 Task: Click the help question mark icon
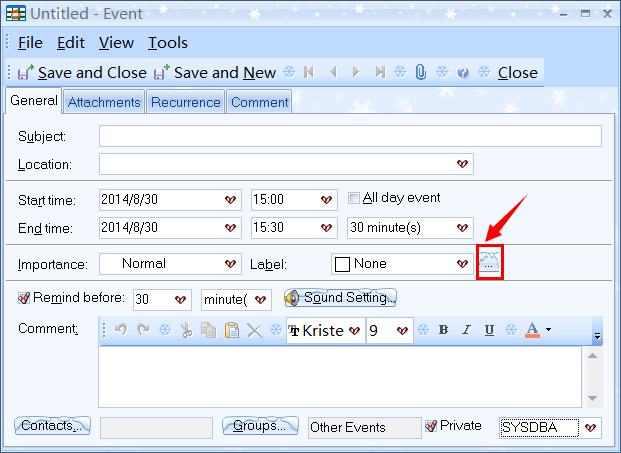click(463, 72)
